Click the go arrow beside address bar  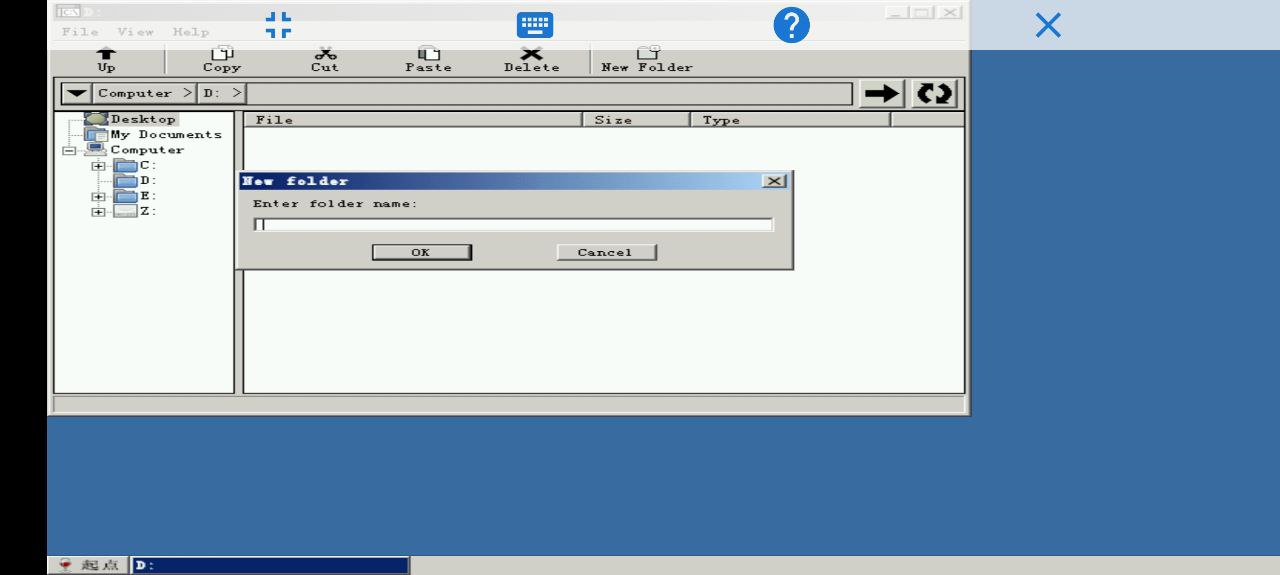[x=882, y=94]
